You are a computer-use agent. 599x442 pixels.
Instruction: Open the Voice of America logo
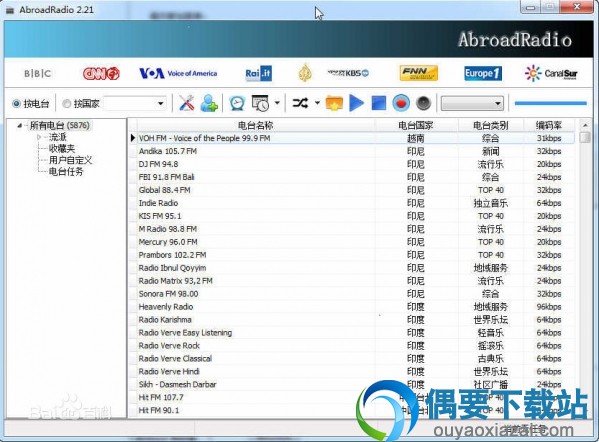tap(178, 73)
